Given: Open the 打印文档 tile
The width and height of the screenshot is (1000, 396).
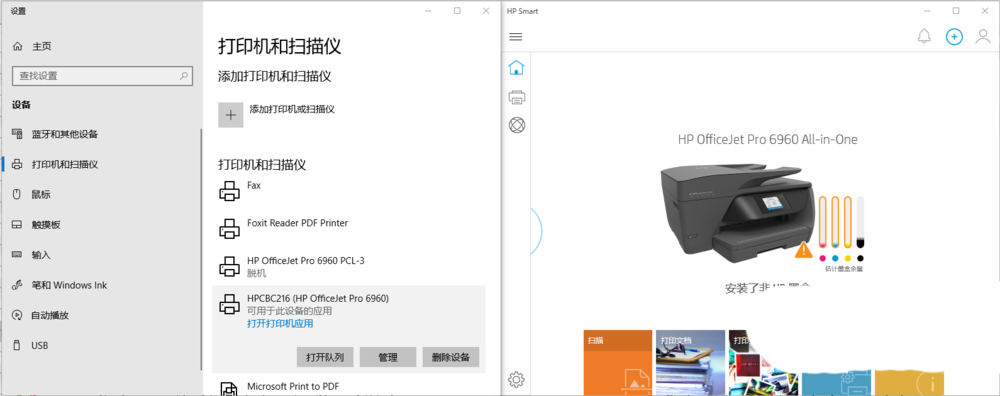Looking at the screenshot, I should pos(690,363).
